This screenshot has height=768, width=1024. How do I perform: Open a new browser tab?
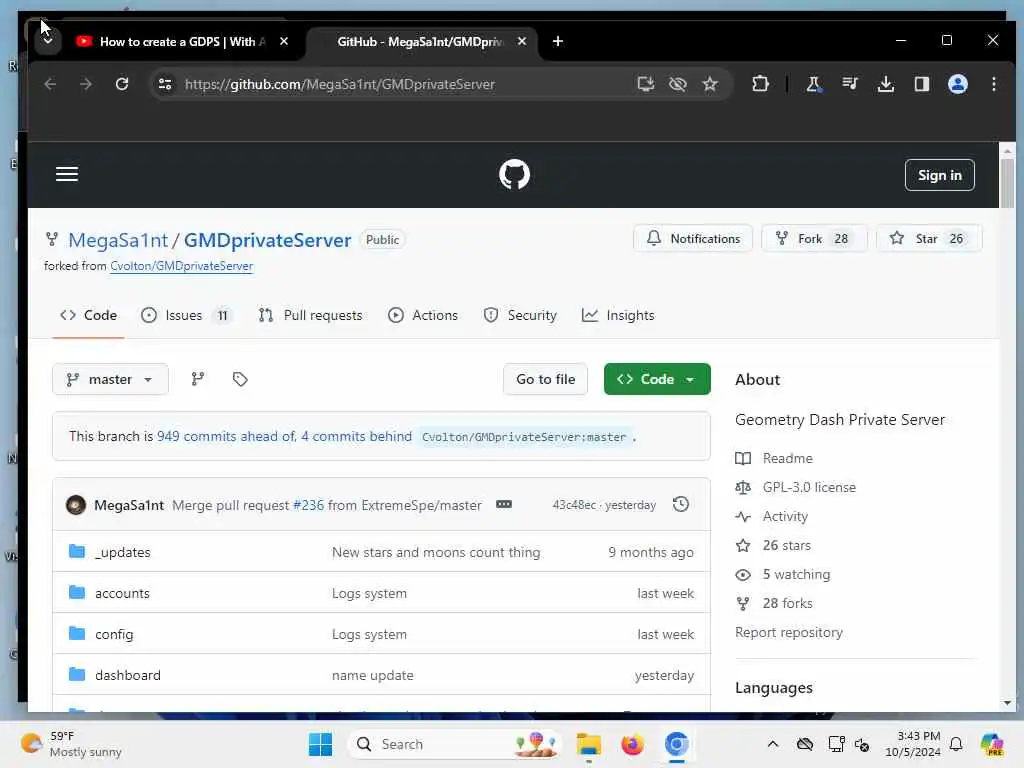[558, 42]
